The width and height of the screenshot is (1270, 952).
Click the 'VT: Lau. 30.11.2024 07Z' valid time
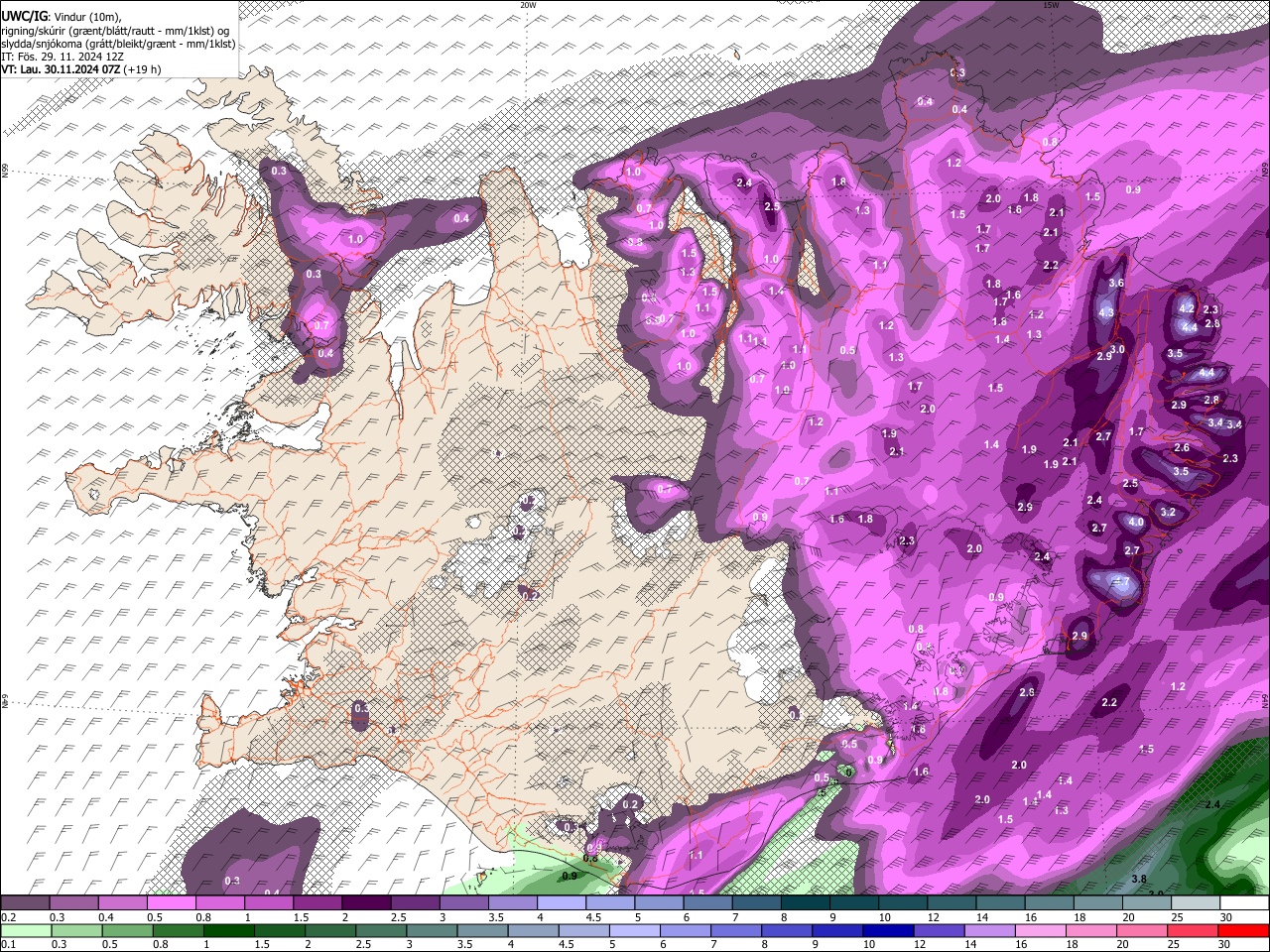pyautogui.click(x=61, y=69)
